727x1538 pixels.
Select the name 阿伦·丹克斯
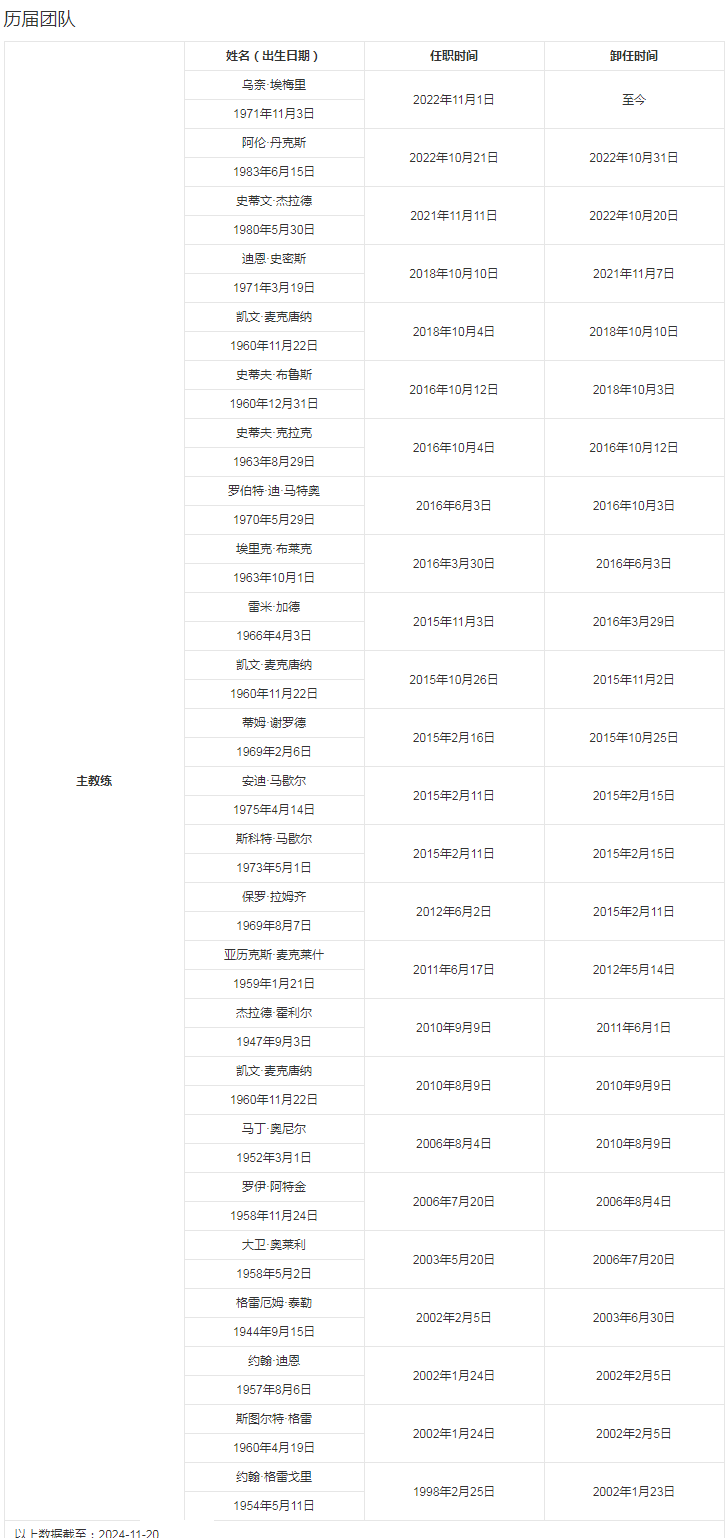click(x=274, y=143)
